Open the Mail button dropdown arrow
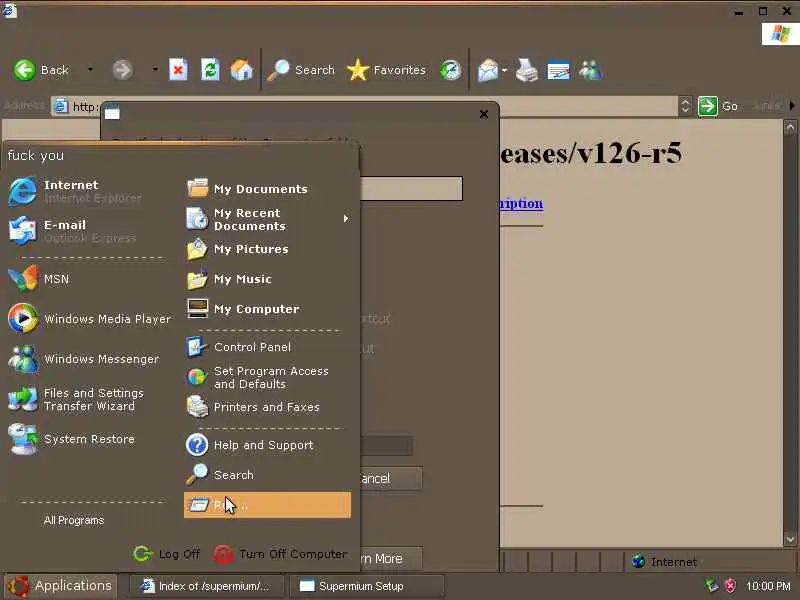 504,70
